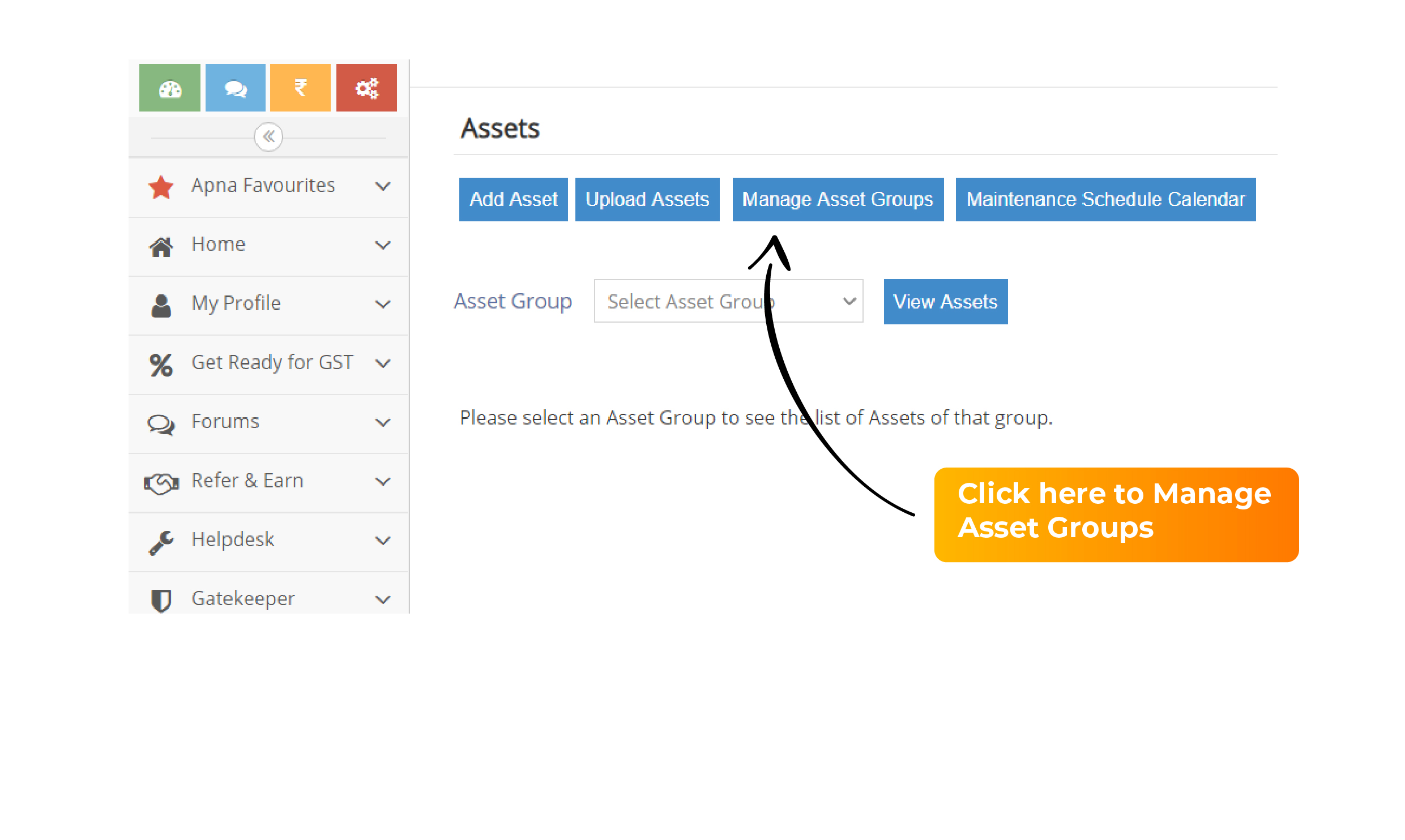Screen dimensions: 1405x840
Task: Click the Helpdesk wrench icon
Action: 161,542
